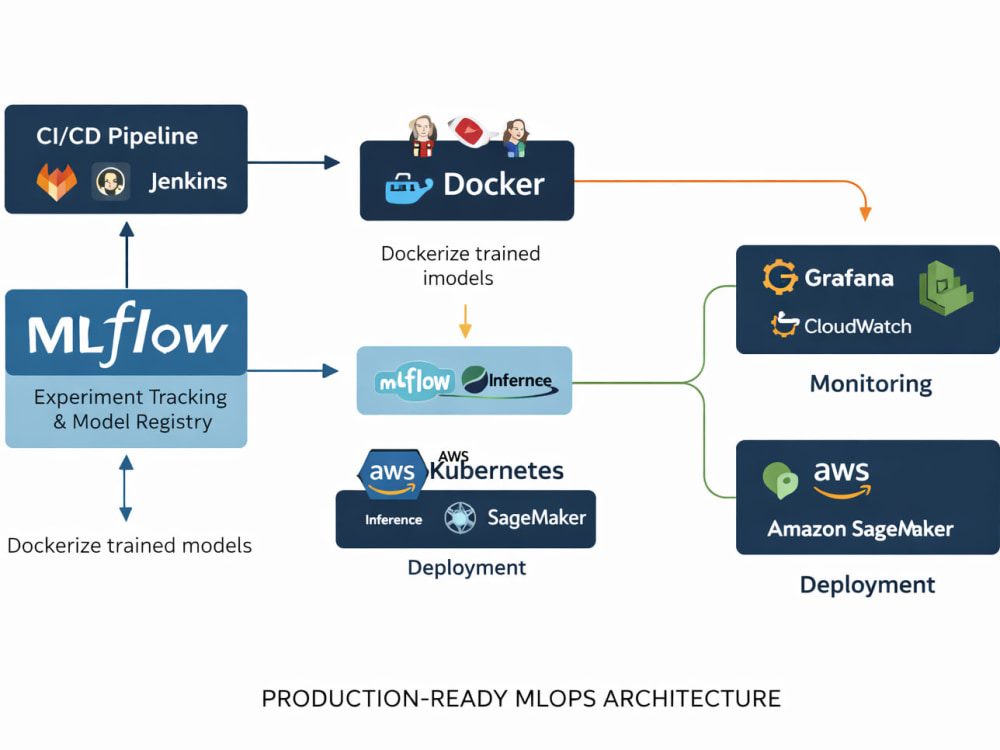Click the green isometric cube icon
This screenshot has height=750, width=1000.
point(946,288)
